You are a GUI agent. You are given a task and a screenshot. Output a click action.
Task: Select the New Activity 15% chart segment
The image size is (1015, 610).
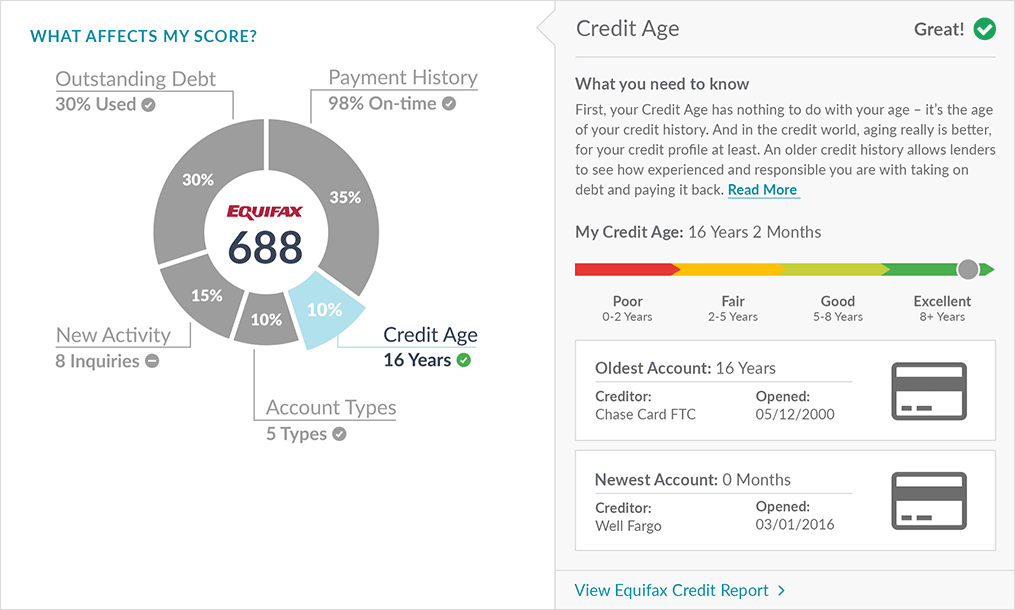(x=205, y=296)
